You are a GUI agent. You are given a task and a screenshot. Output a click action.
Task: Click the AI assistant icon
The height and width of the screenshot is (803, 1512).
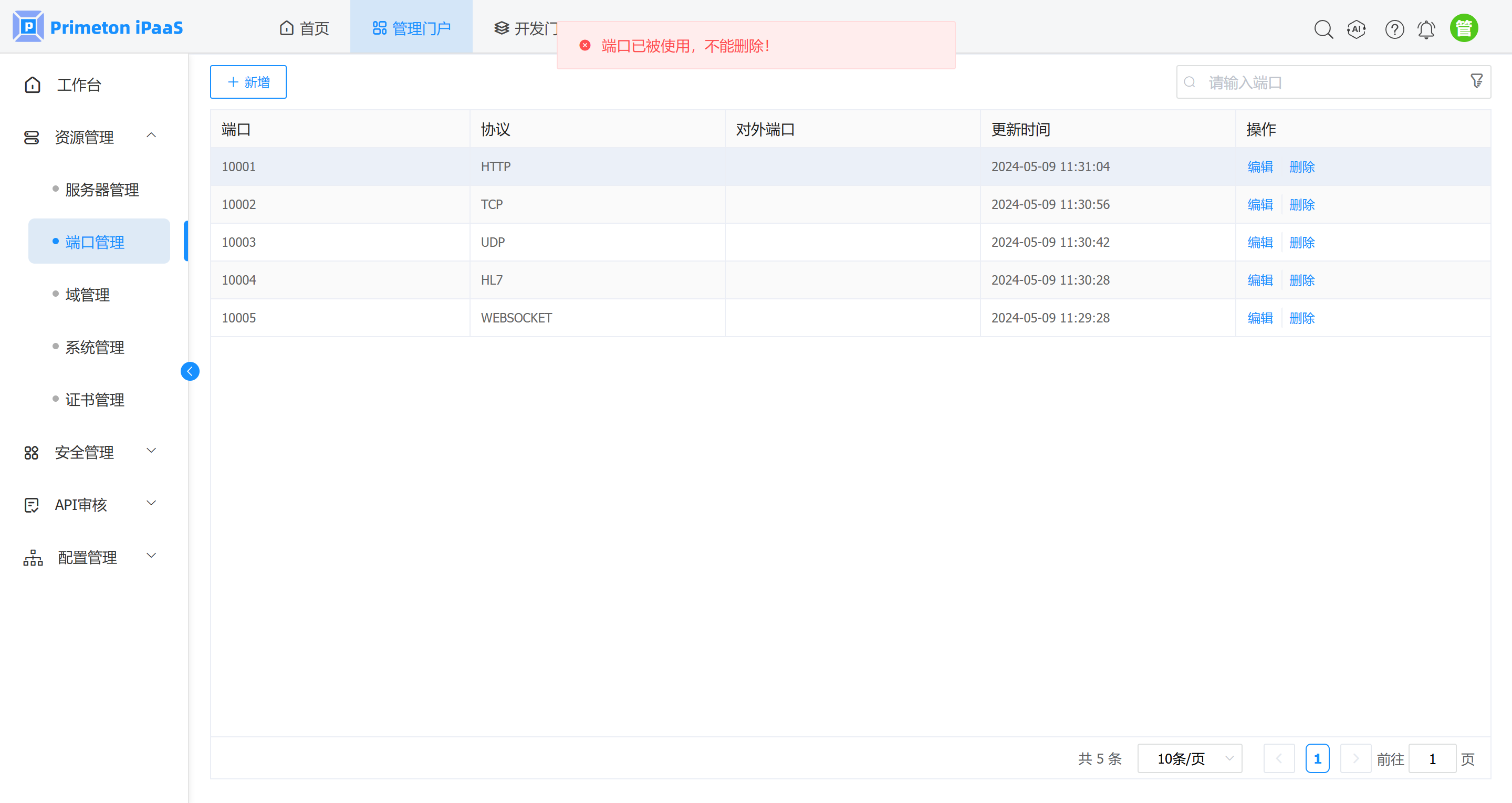click(x=1357, y=29)
